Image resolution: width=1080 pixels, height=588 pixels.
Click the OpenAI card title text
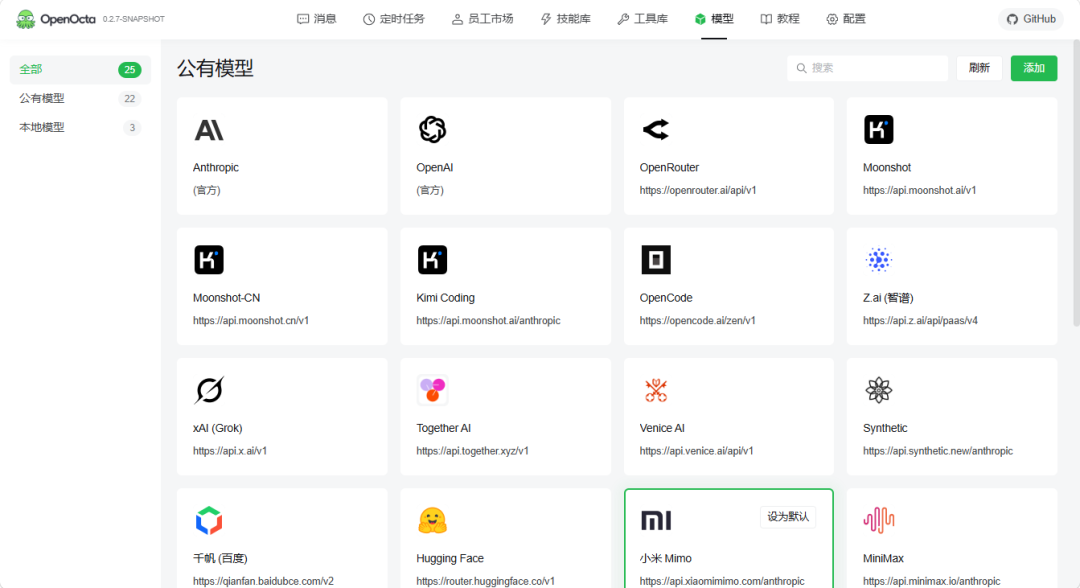click(x=435, y=167)
